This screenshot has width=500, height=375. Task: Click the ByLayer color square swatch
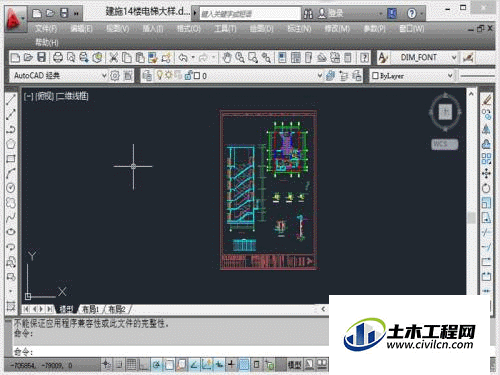pyautogui.click(x=375, y=76)
